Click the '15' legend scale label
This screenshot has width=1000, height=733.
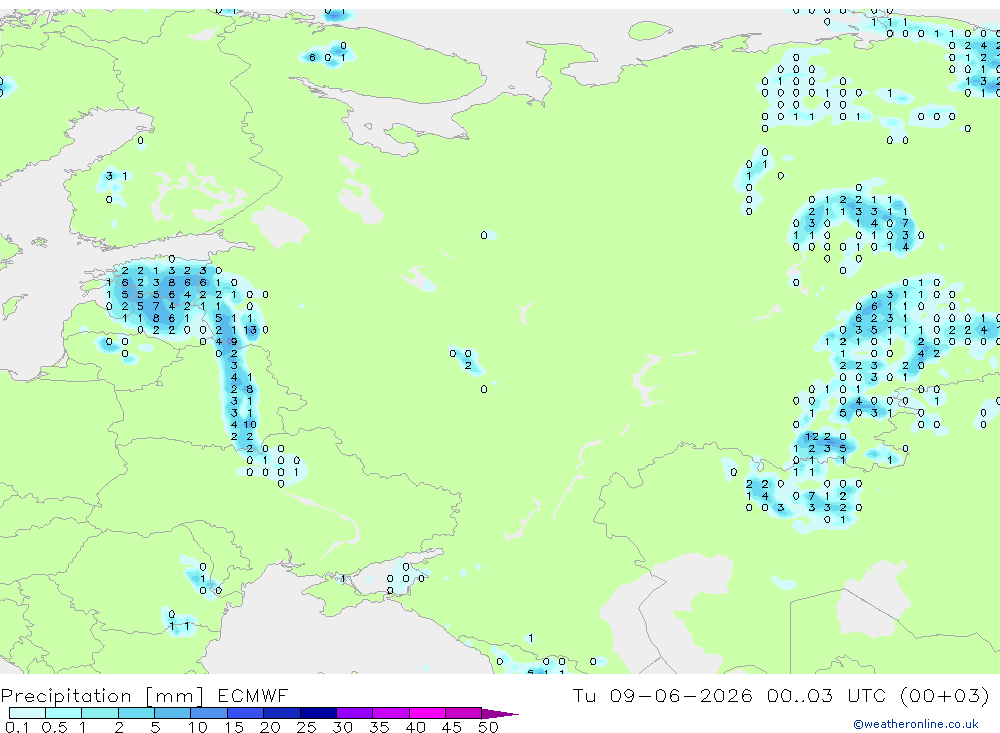[x=234, y=727]
